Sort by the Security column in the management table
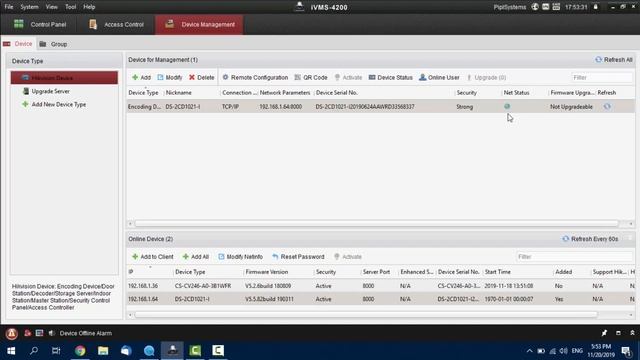This screenshot has width=640, height=360. pyautogui.click(x=467, y=93)
